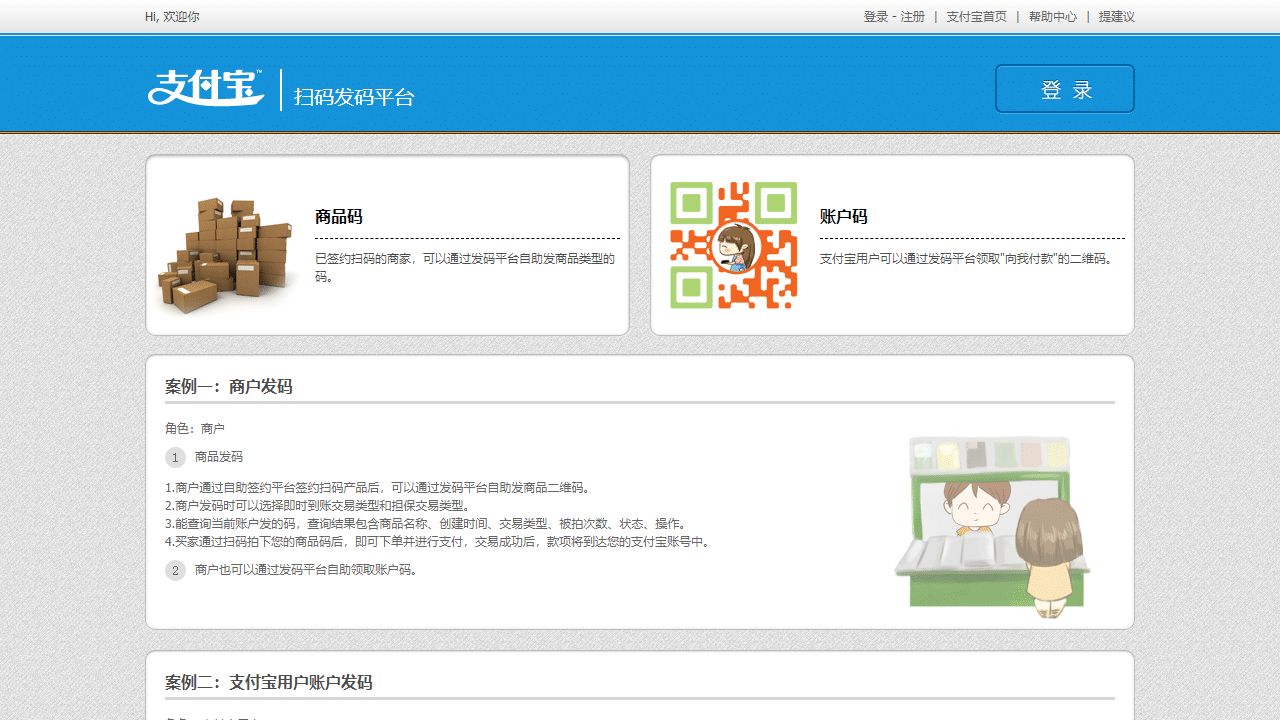The height and width of the screenshot is (720, 1280).
Task: Click 商户也可以通过发码平台自助领取账户码 text
Action: [x=307, y=570]
